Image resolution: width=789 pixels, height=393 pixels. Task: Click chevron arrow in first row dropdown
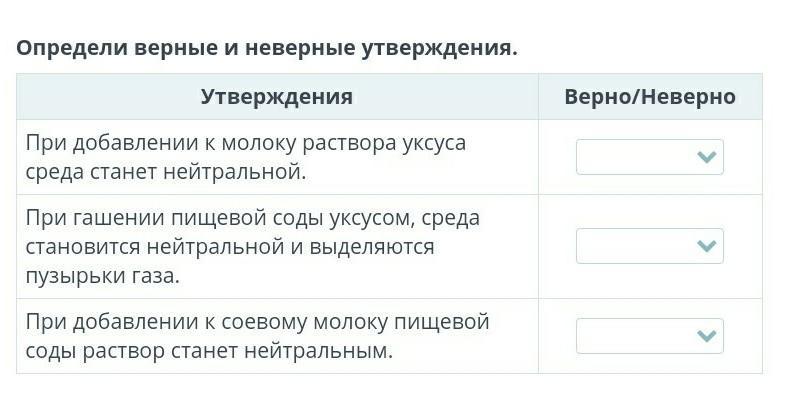[707, 158]
